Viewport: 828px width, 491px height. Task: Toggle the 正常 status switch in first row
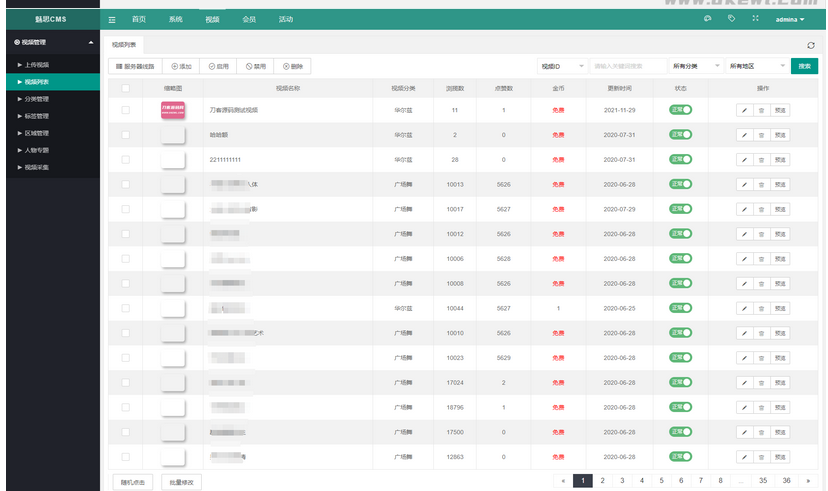681,110
